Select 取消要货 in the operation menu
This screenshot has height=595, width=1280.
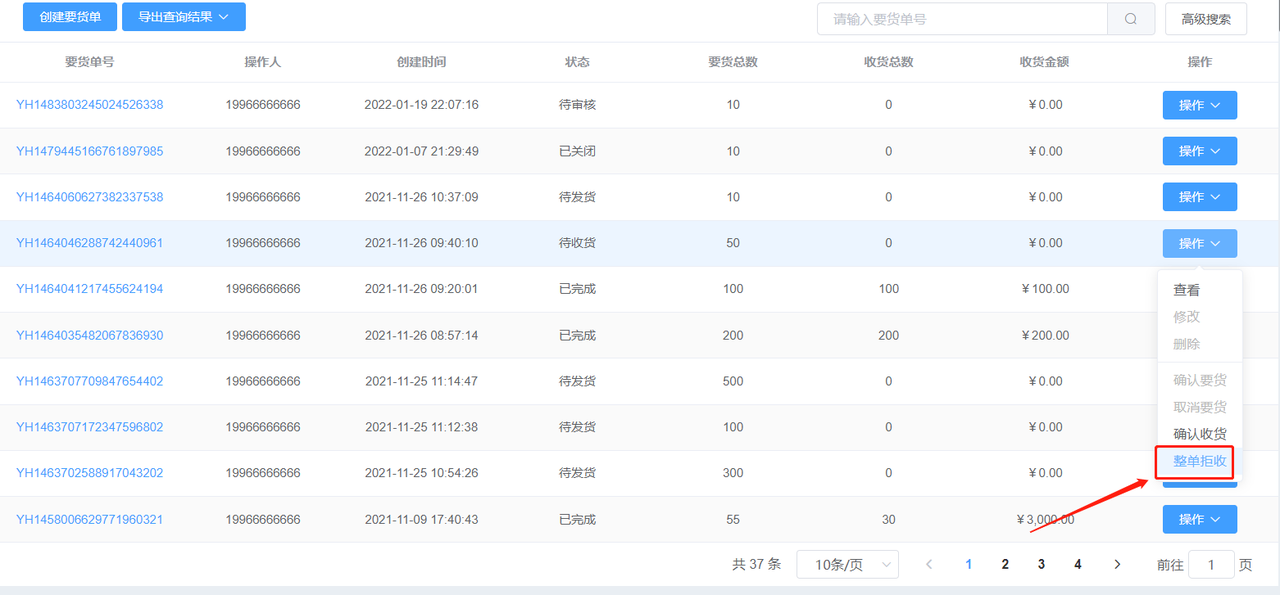[1200, 407]
